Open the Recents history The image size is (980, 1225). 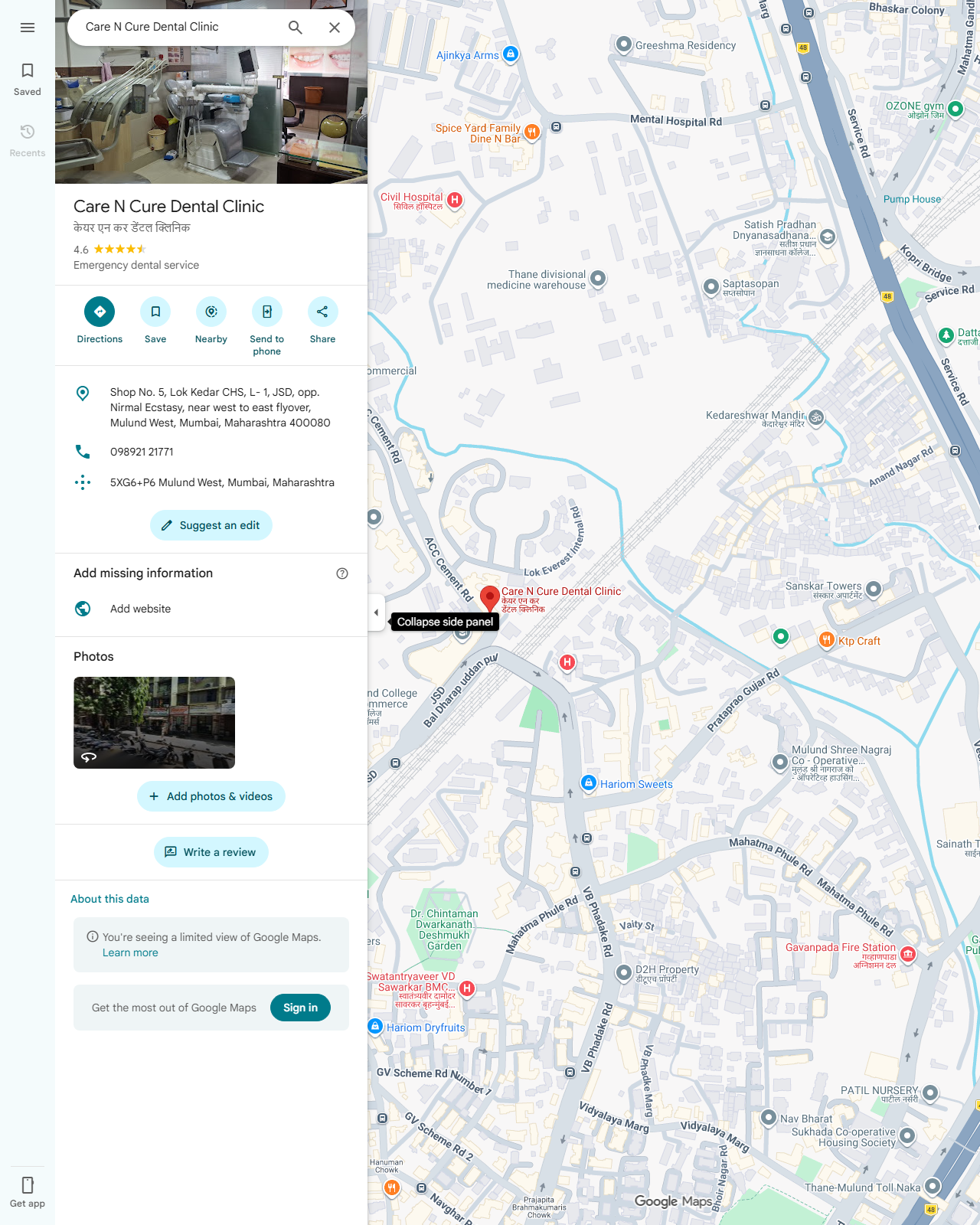click(28, 141)
